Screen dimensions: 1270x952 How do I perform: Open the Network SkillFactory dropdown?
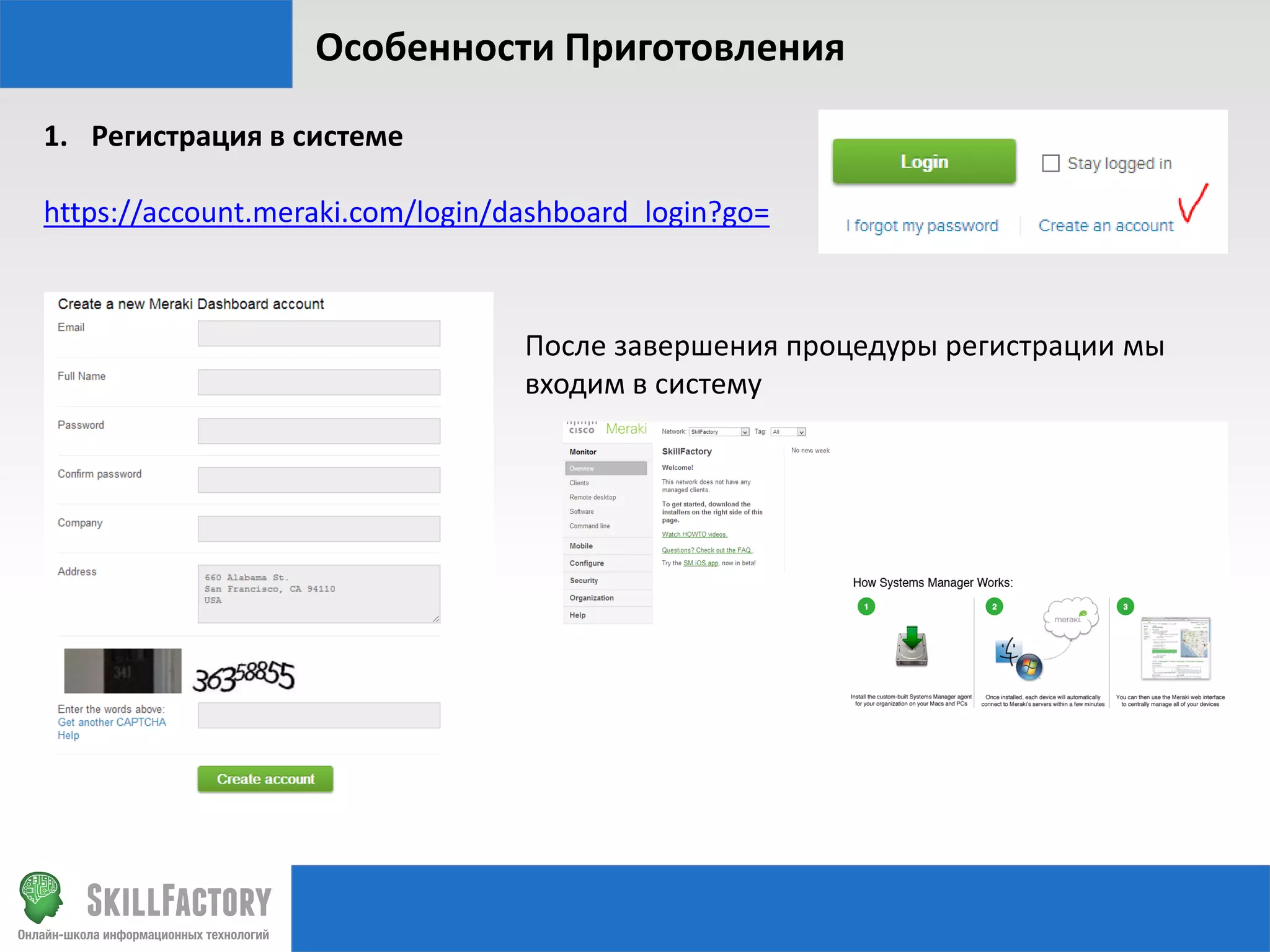coord(719,432)
